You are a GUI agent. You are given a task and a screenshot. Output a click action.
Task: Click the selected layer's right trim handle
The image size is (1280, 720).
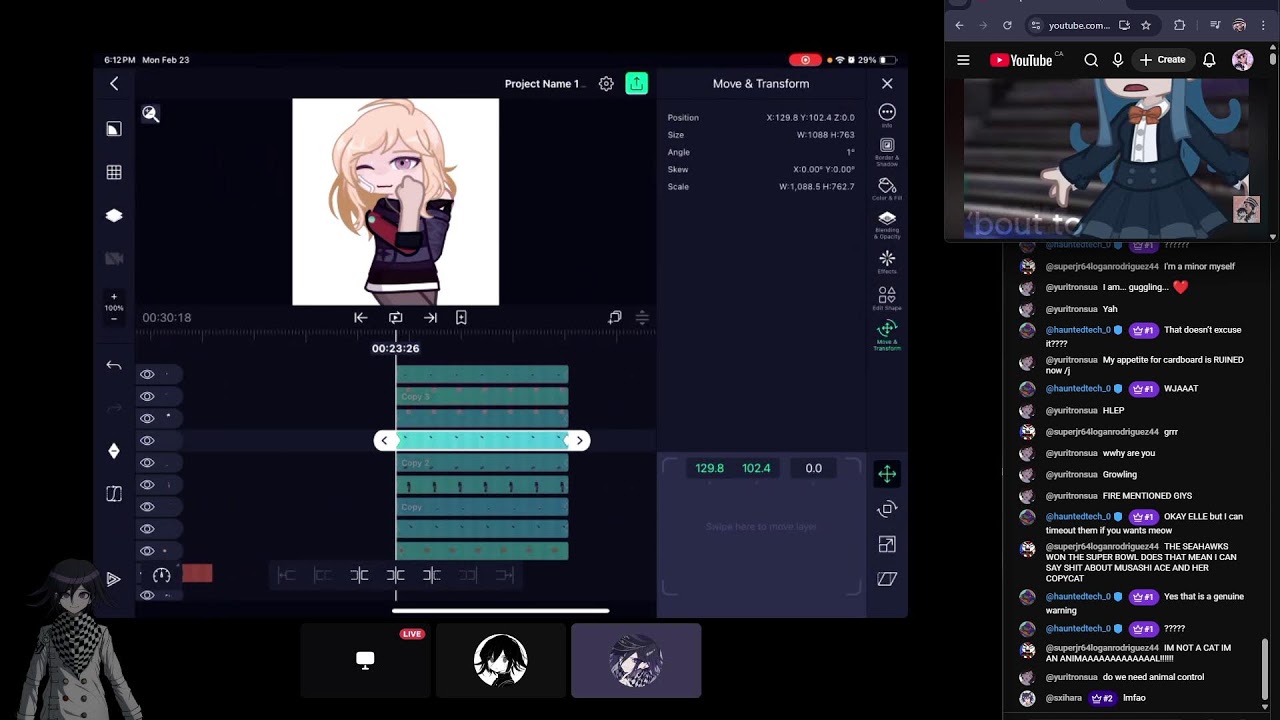(x=579, y=441)
